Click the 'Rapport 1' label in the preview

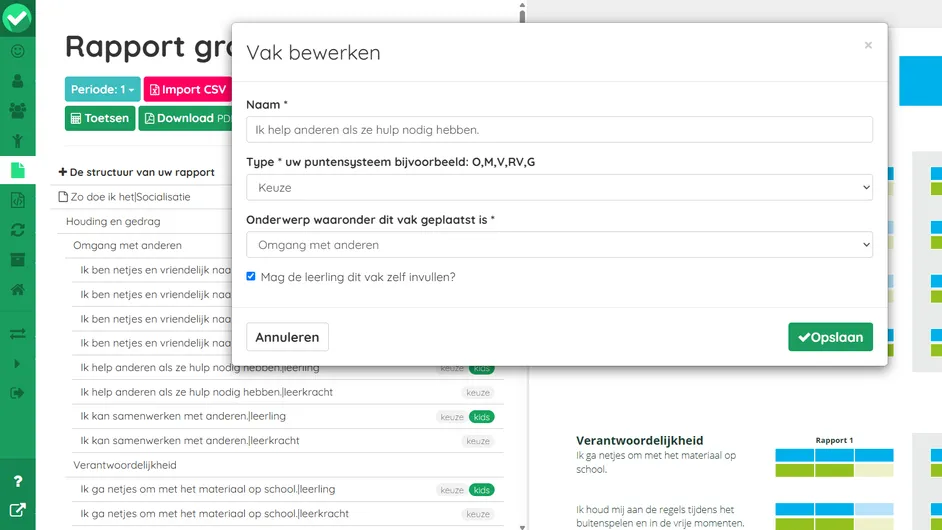tap(834, 440)
